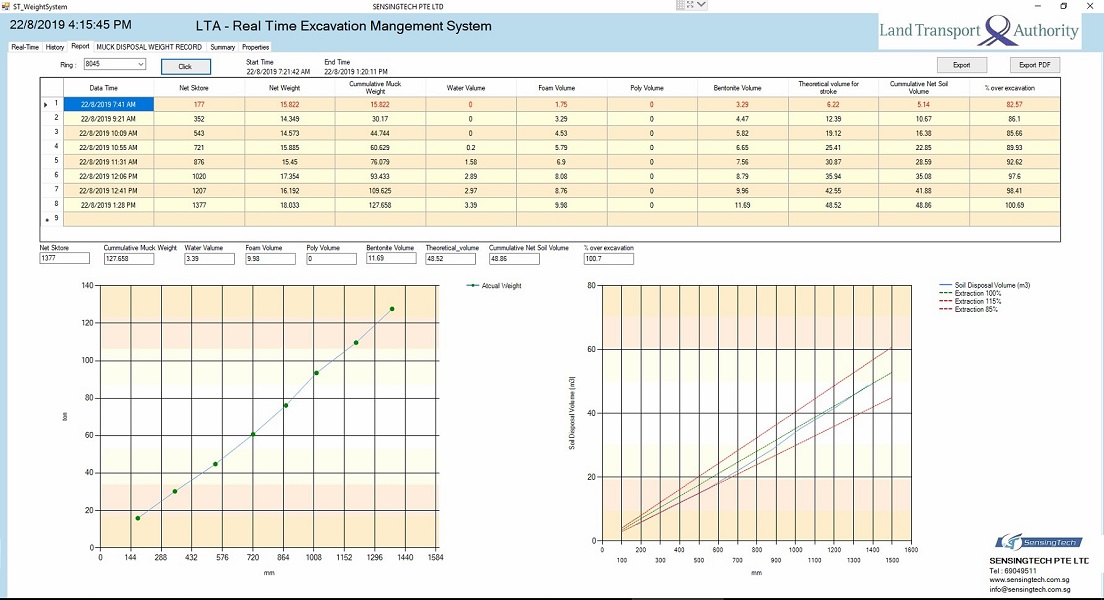Image resolution: width=1104 pixels, height=600 pixels.
Task: Open the Ring dropdown list
Action: click(139, 64)
